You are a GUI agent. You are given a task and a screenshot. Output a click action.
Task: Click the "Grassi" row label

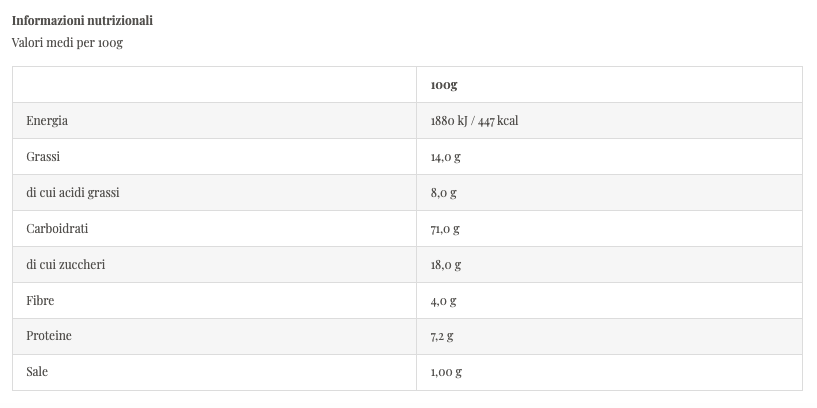click(x=44, y=157)
